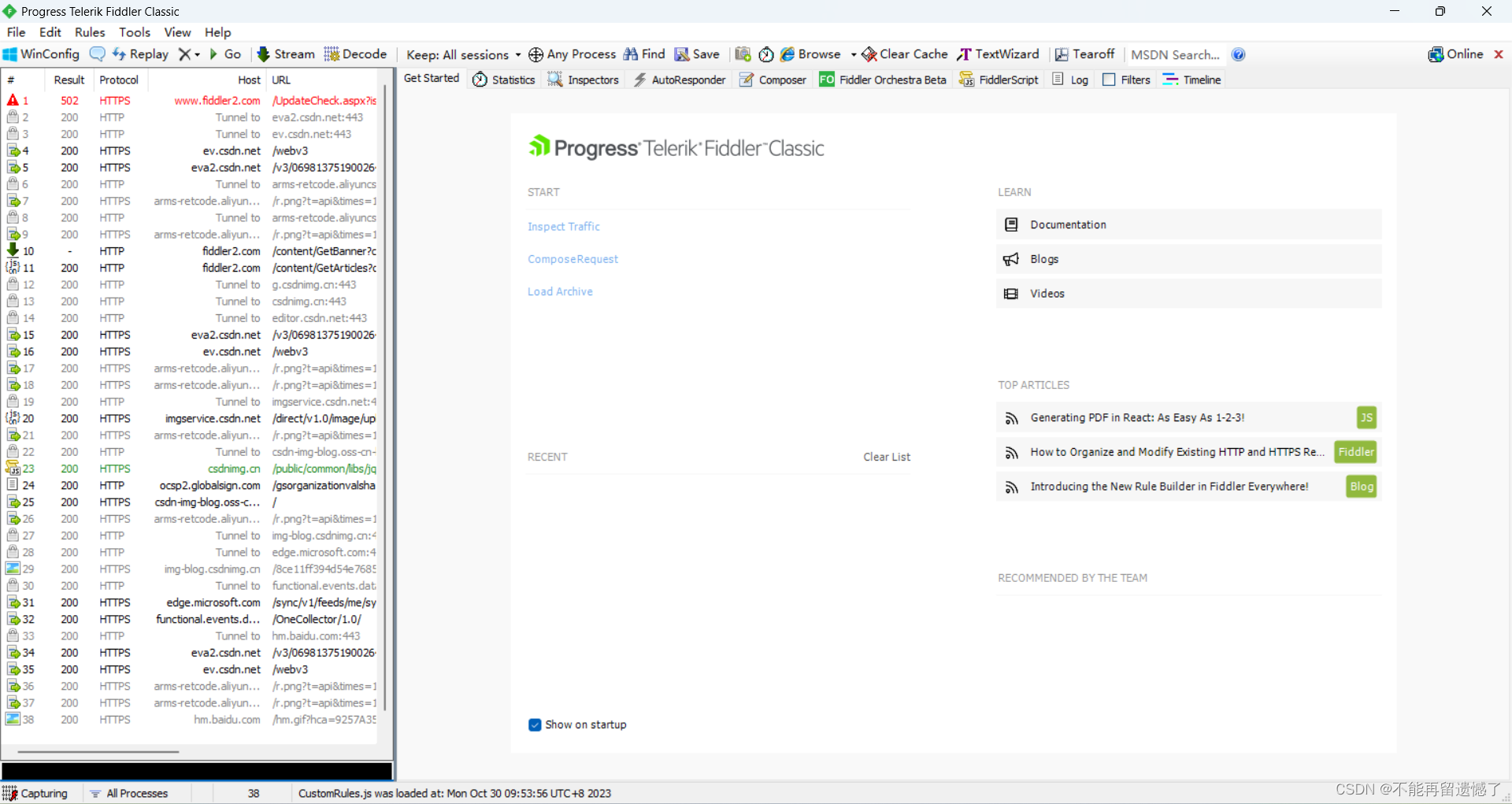Open the Help menu

click(x=218, y=32)
